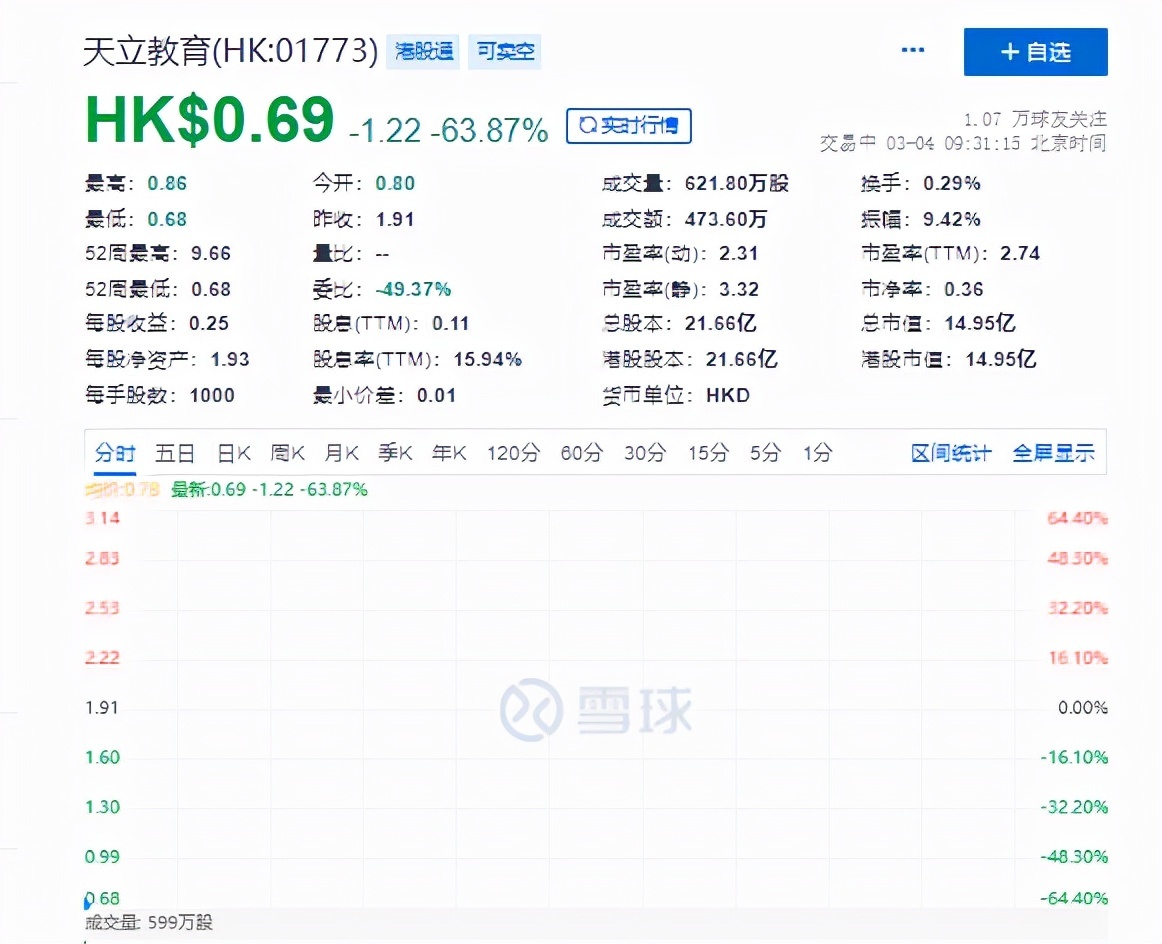Click the 可卖空 tag
This screenshot has width=1162, height=944.
(x=505, y=51)
